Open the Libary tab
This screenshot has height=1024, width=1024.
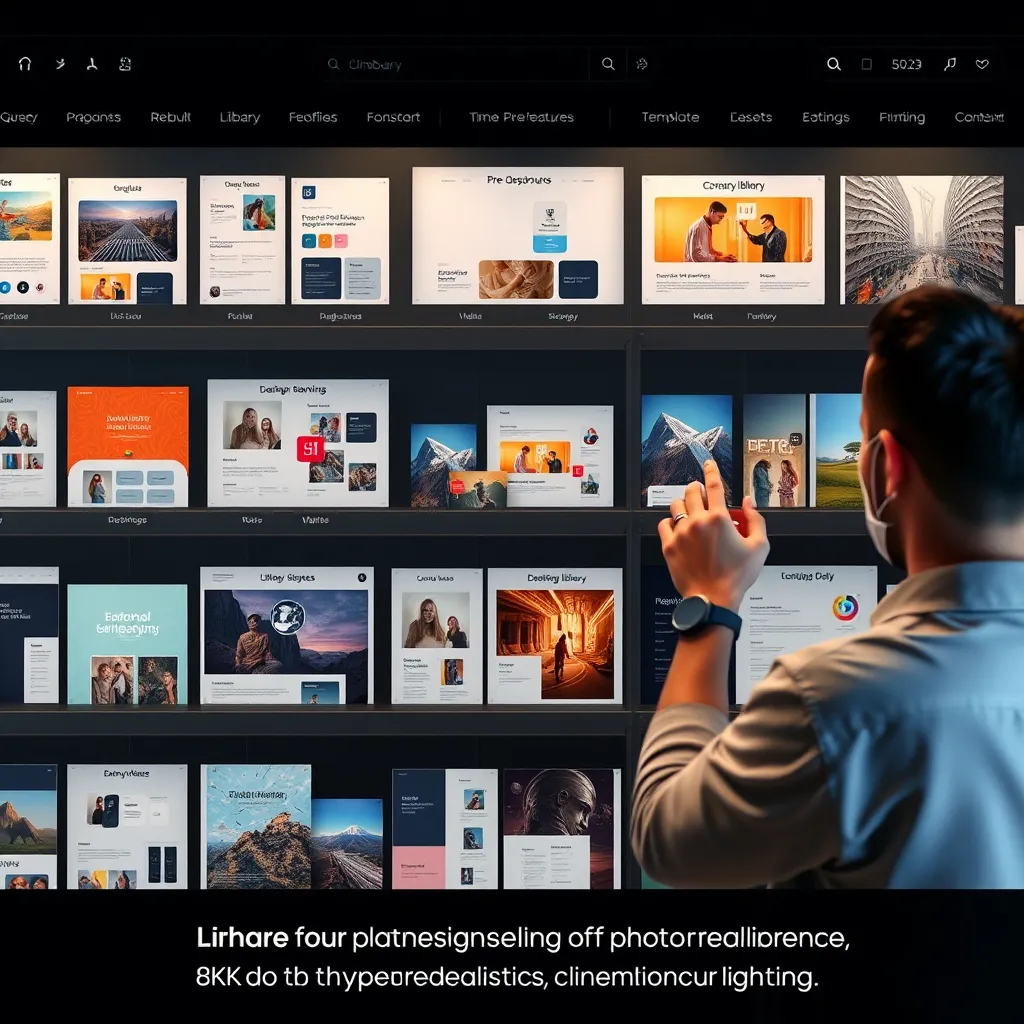(x=240, y=117)
